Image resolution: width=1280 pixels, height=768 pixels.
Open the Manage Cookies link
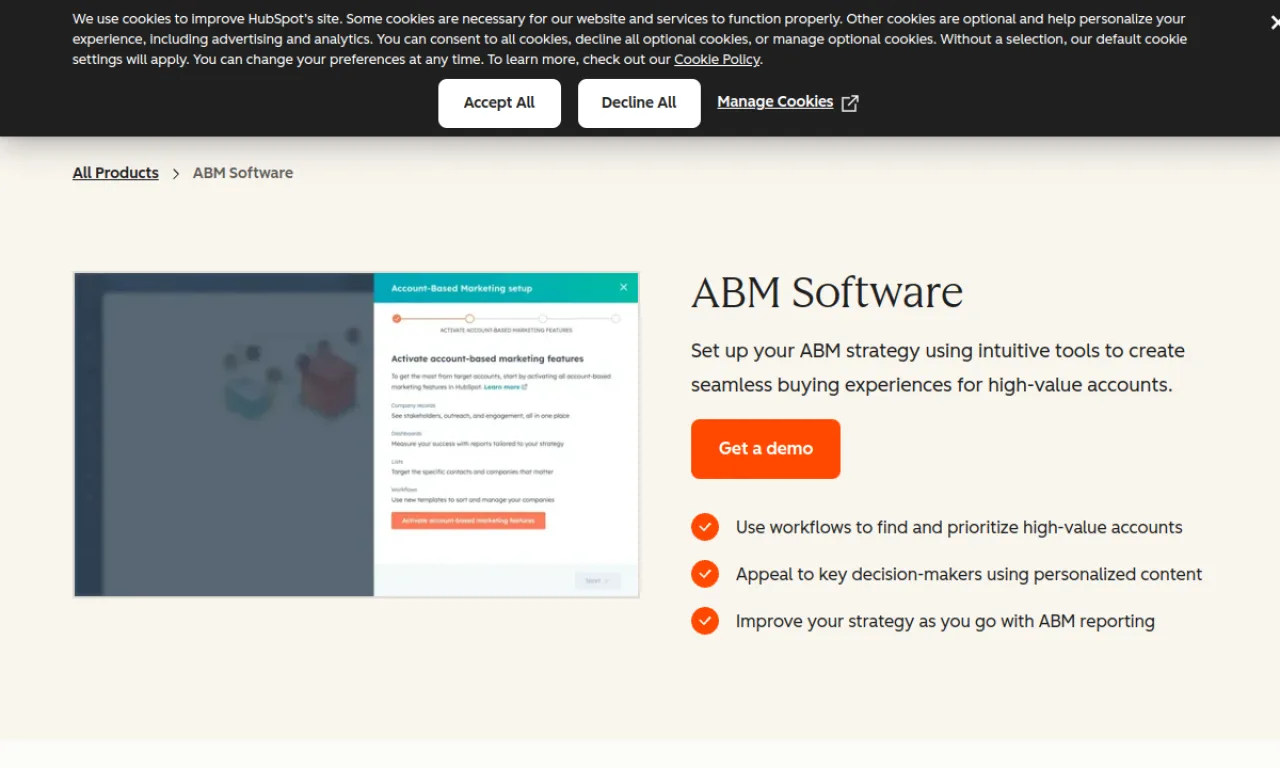pyautogui.click(x=775, y=102)
